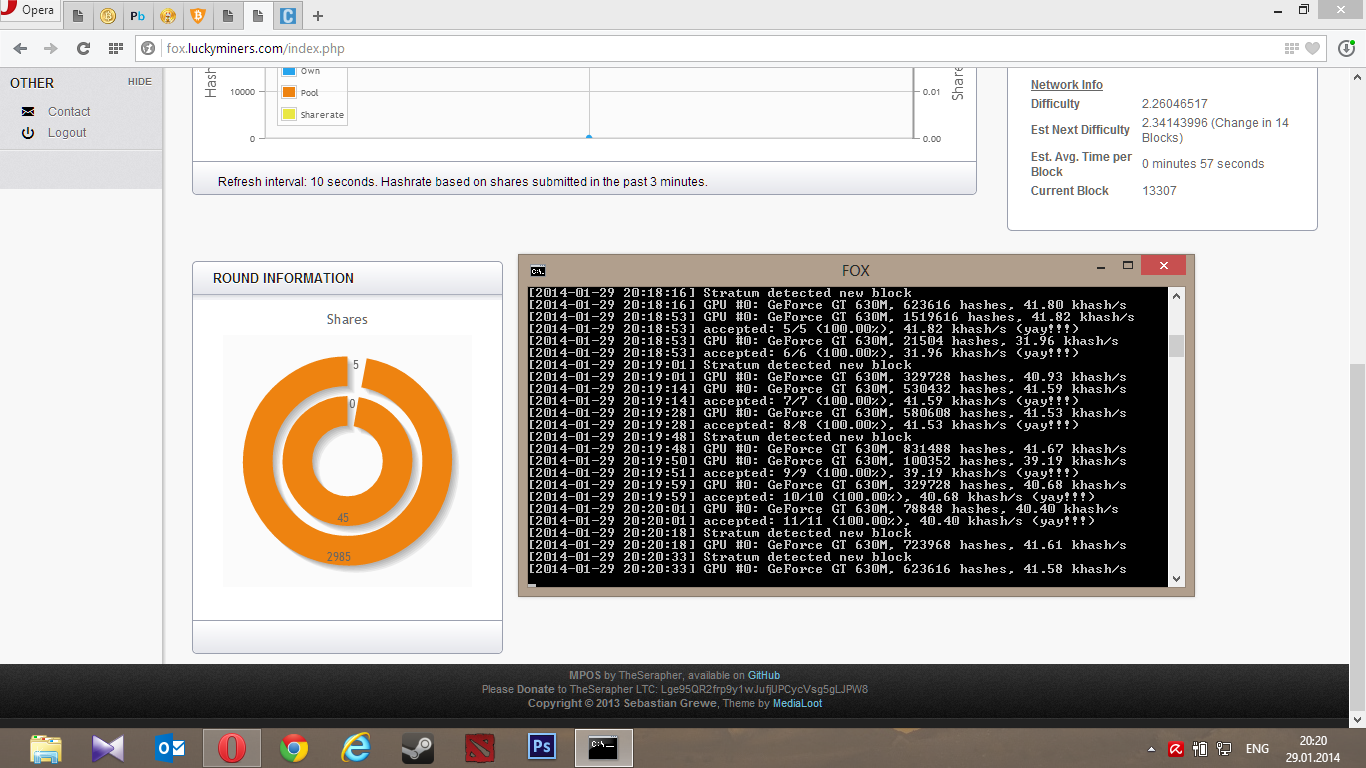1366x768 pixels.
Task: Switch to the first blank page tab
Action: [x=77, y=16]
